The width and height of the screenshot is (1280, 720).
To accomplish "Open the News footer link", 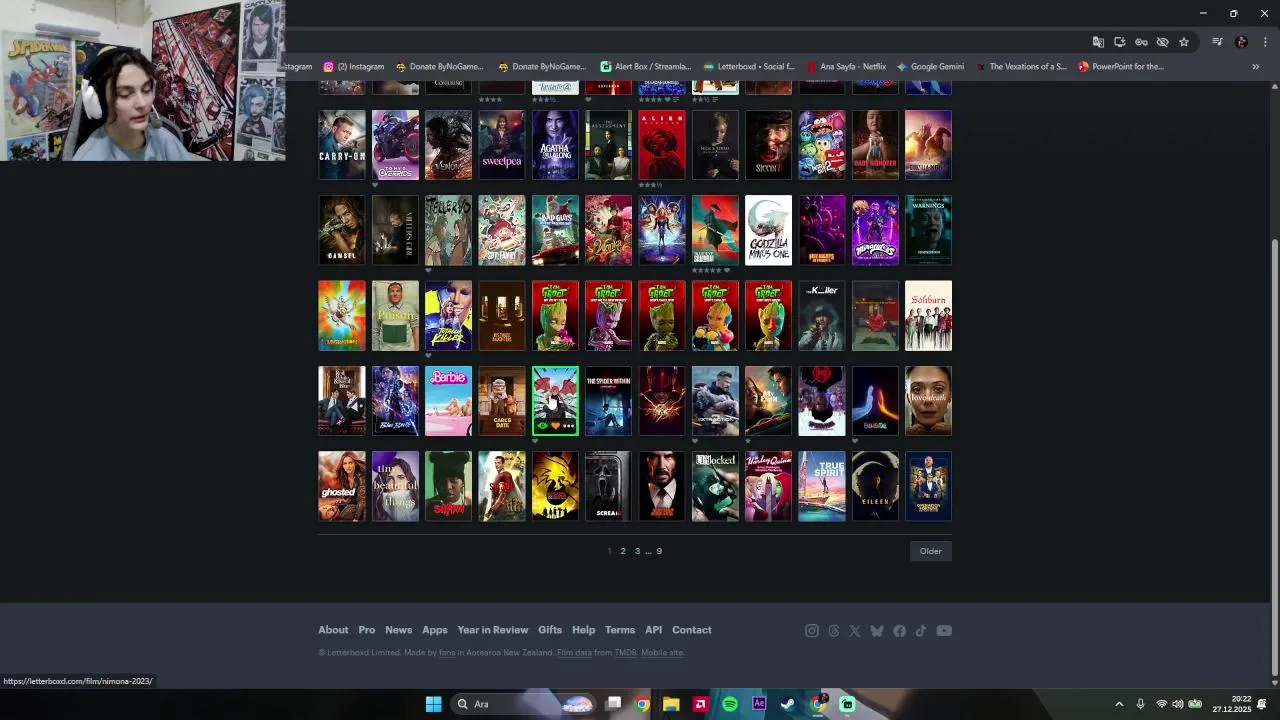I will [x=398, y=630].
